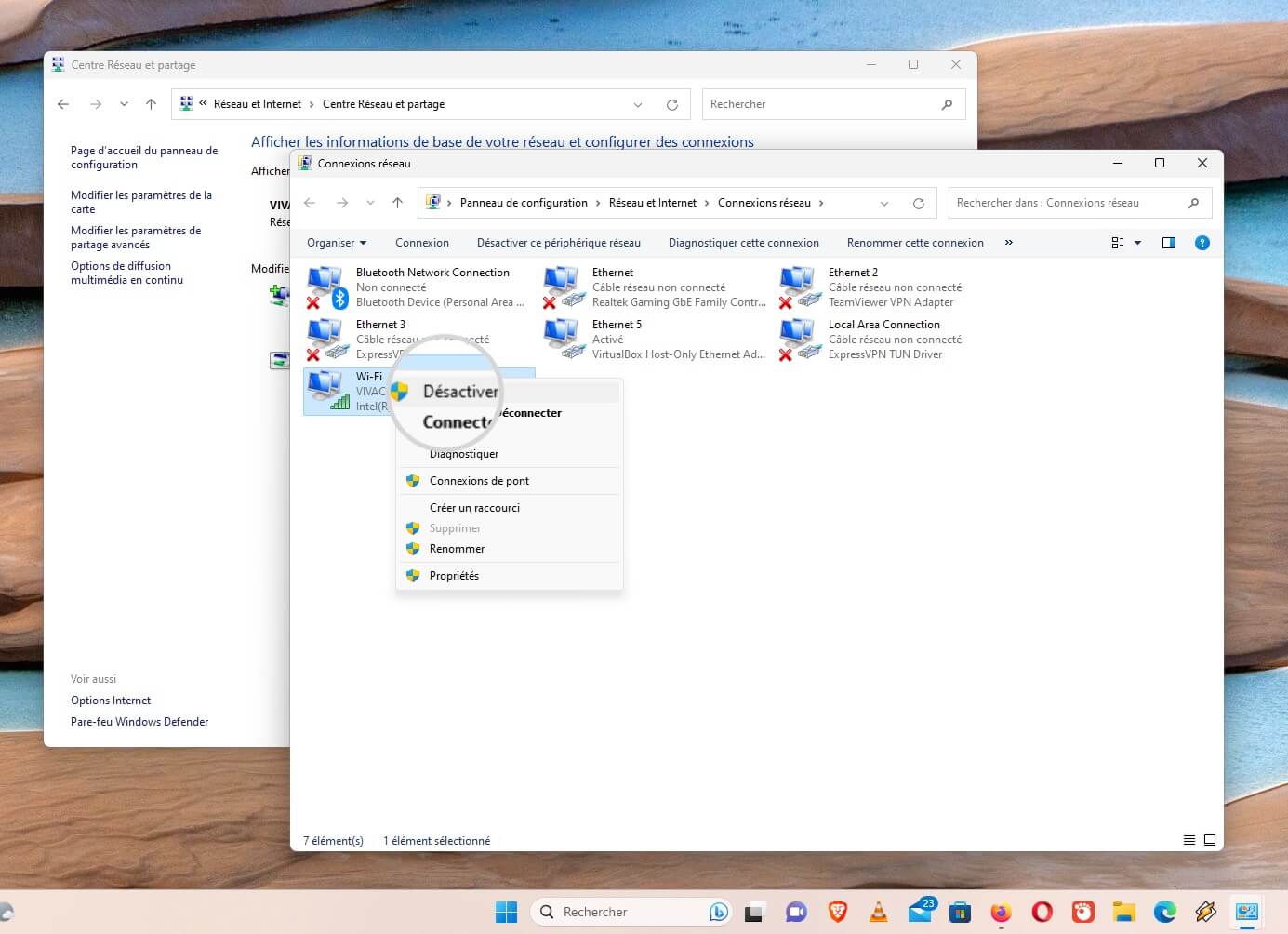Screen dimensions: 1288x934
Task: Select the Ethernet 3 adapter icon
Action: 327,340
